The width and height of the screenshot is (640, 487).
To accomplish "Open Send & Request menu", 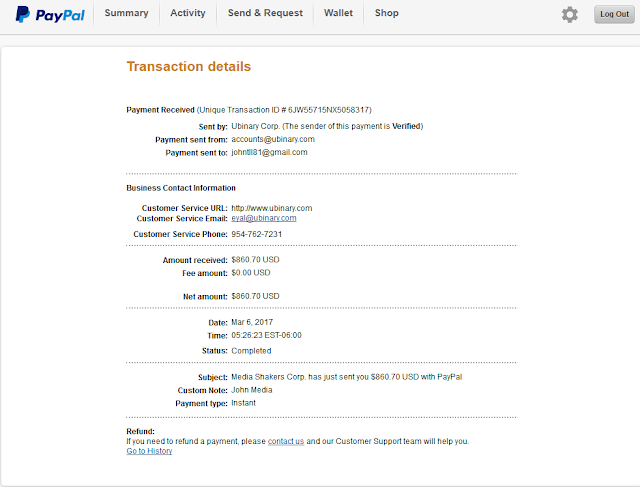I will click(x=265, y=13).
